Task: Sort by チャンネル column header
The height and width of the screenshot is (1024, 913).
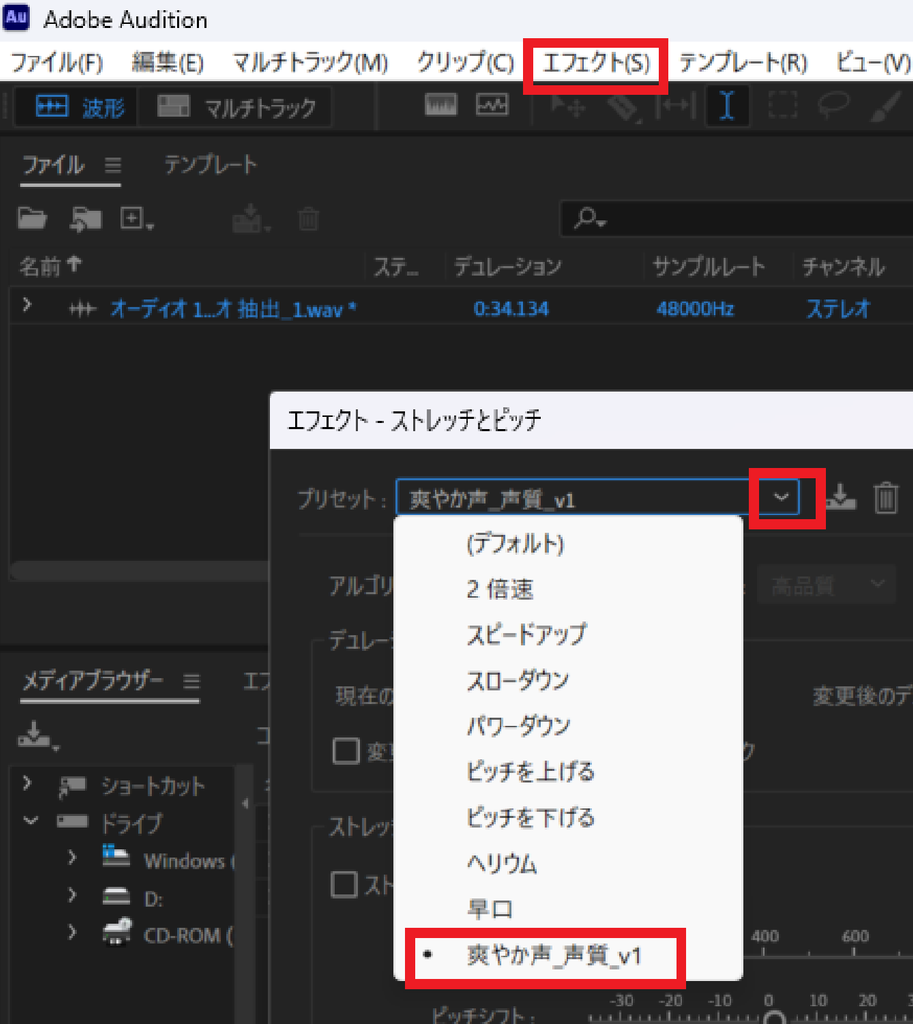Action: pos(843,266)
